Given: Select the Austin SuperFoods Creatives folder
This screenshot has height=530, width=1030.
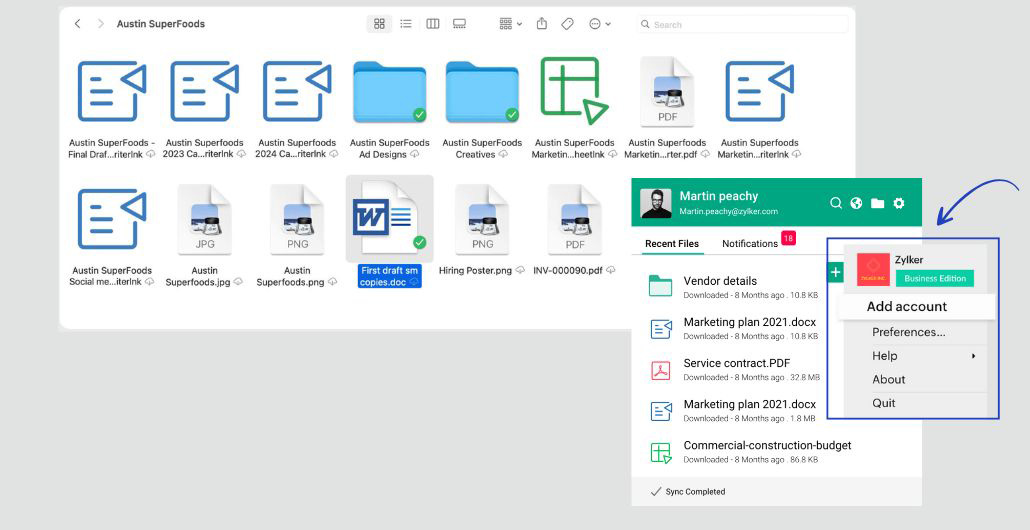Looking at the screenshot, I should (x=482, y=109).
